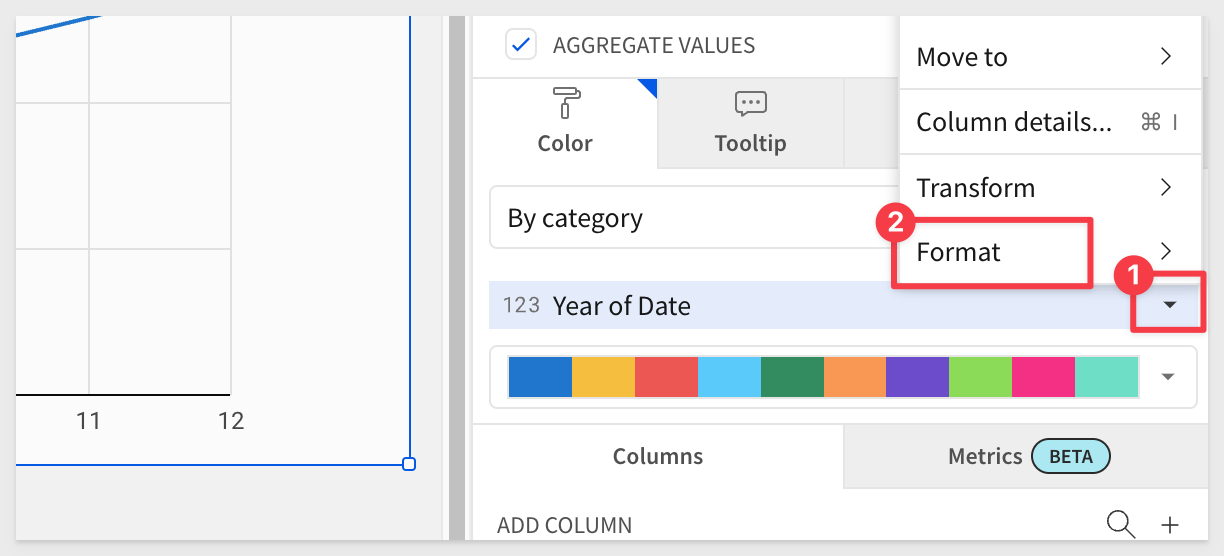The image size is (1224, 556).
Task: Switch to the Columns tab
Action: pos(658,456)
